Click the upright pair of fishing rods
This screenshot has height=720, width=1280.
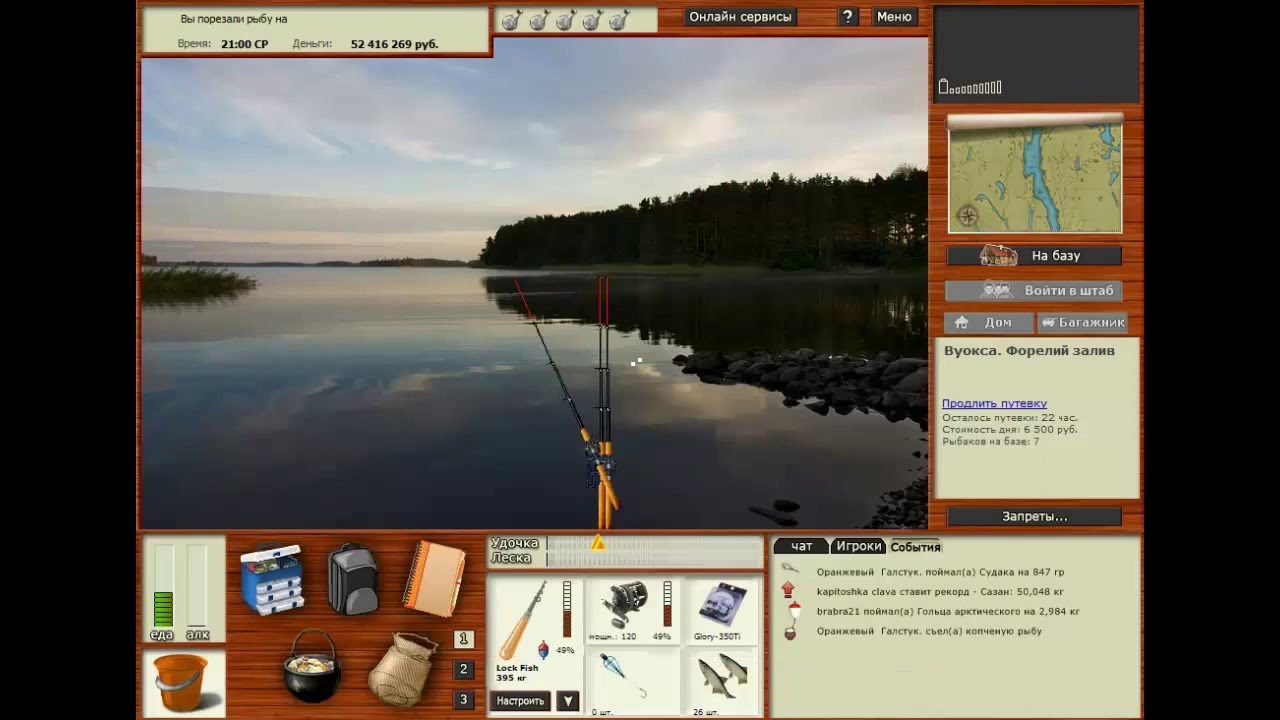[x=604, y=400]
